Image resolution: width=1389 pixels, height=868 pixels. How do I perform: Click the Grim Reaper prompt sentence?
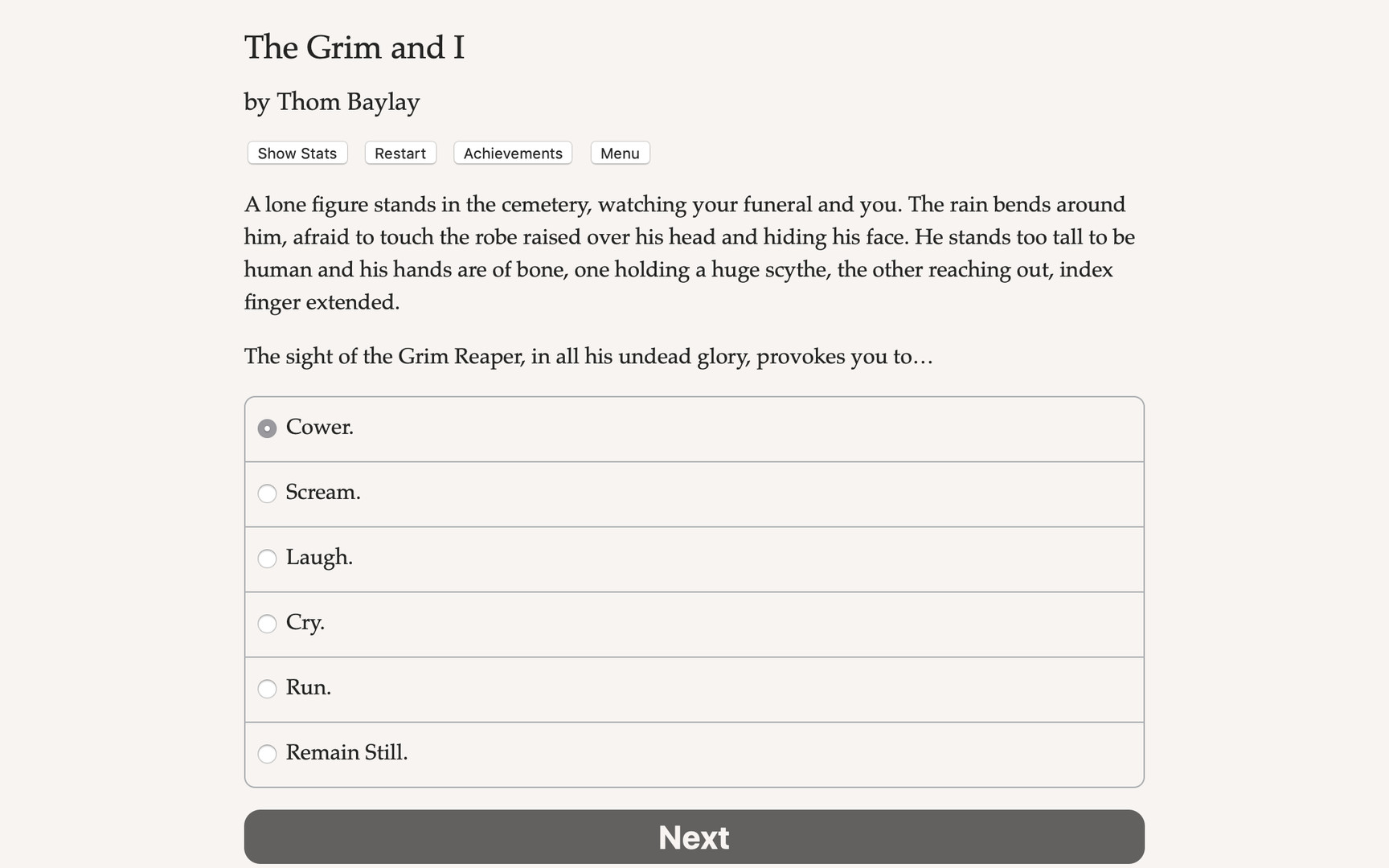point(588,357)
